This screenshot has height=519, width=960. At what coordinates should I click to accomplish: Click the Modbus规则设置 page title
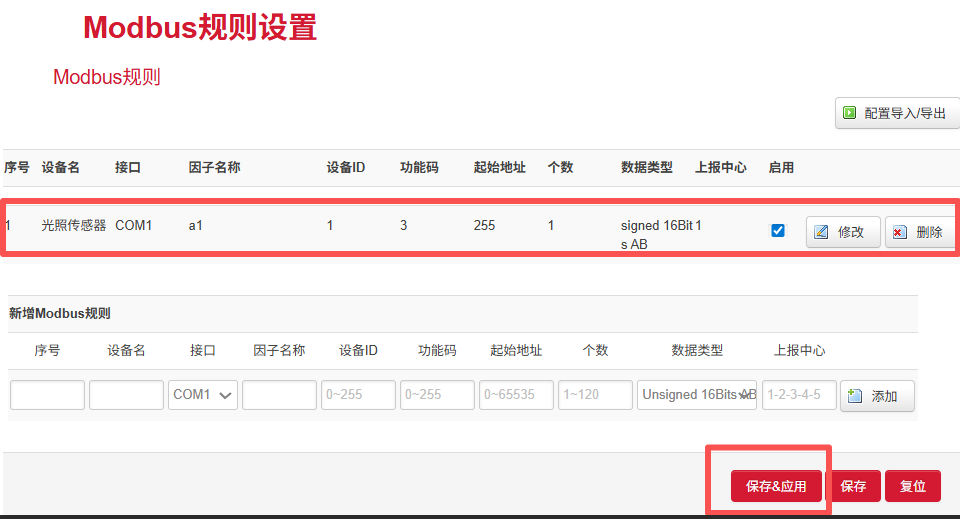200,28
